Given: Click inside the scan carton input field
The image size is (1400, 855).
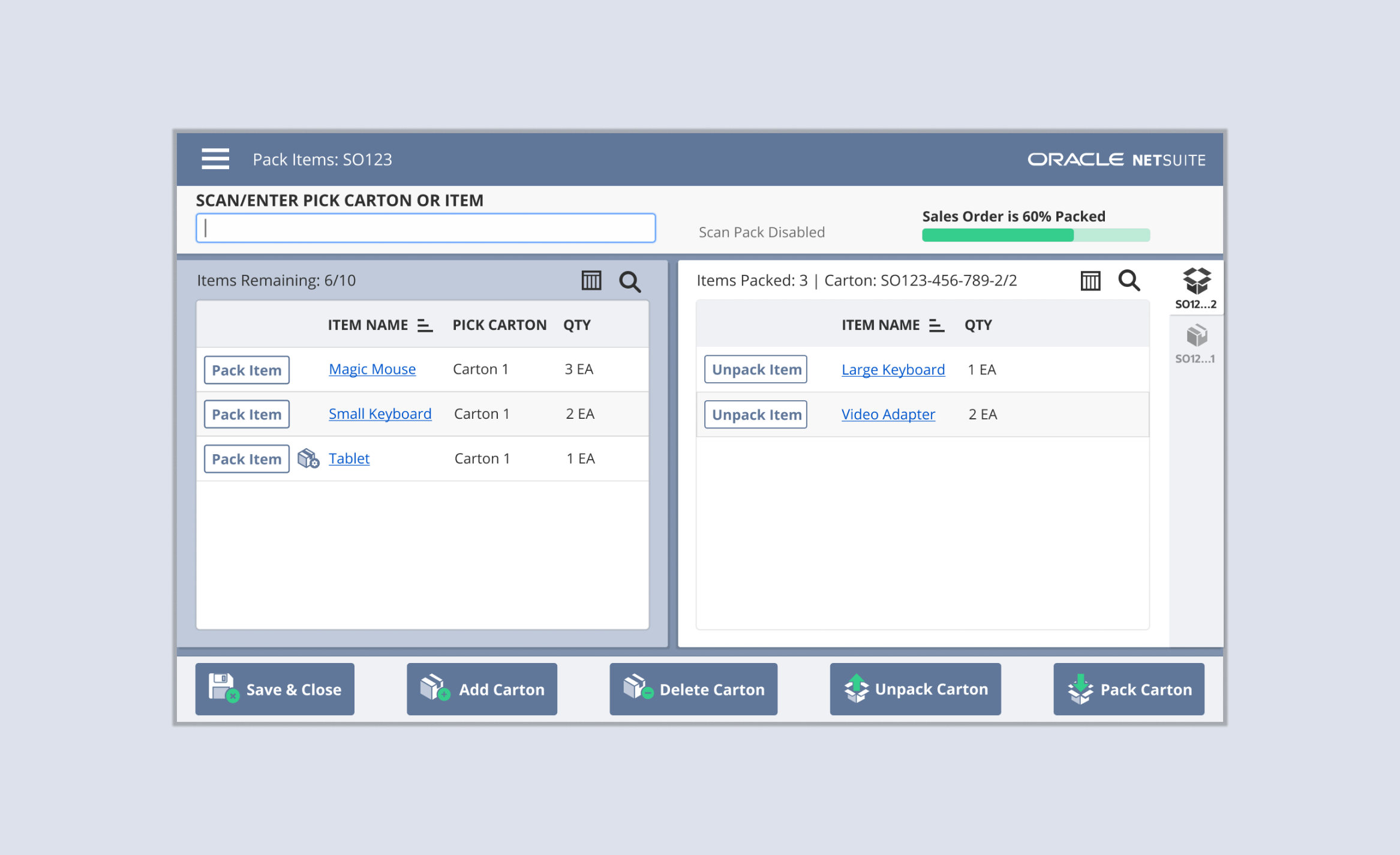Looking at the screenshot, I should coord(425,228).
